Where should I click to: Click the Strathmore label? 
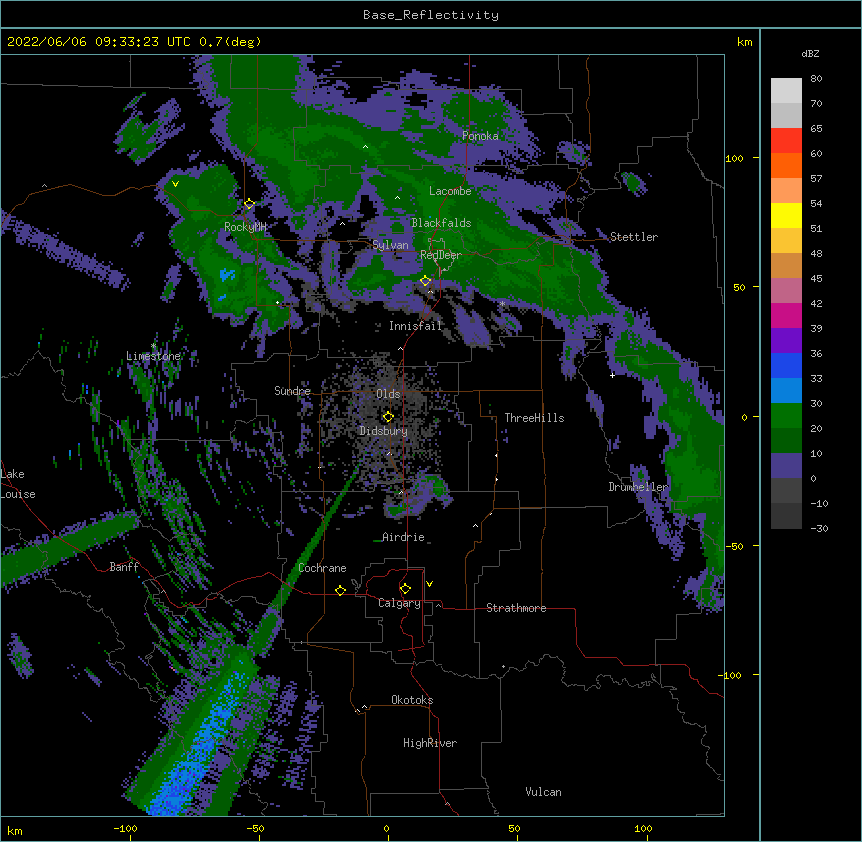pyautogui.click(x=516, y=608)
